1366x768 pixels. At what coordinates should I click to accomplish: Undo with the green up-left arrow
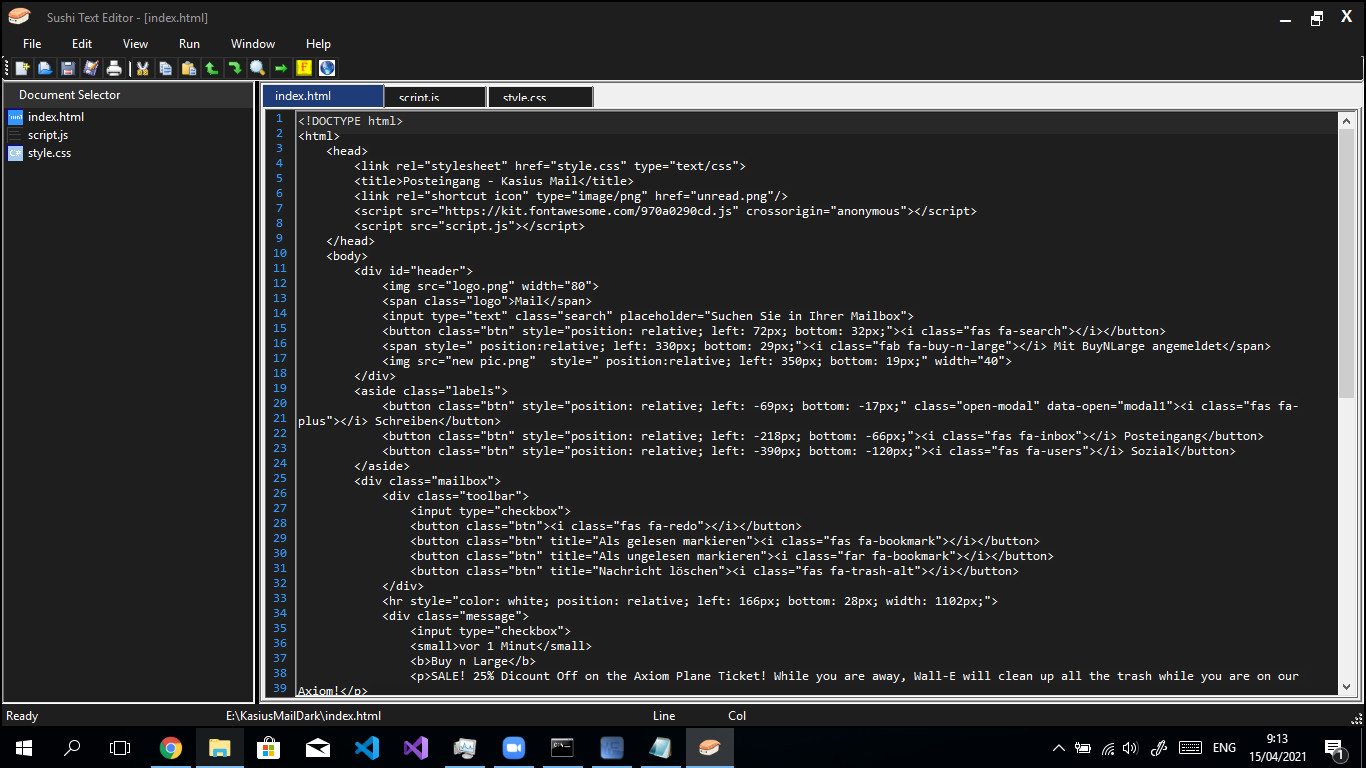(211, 68)
